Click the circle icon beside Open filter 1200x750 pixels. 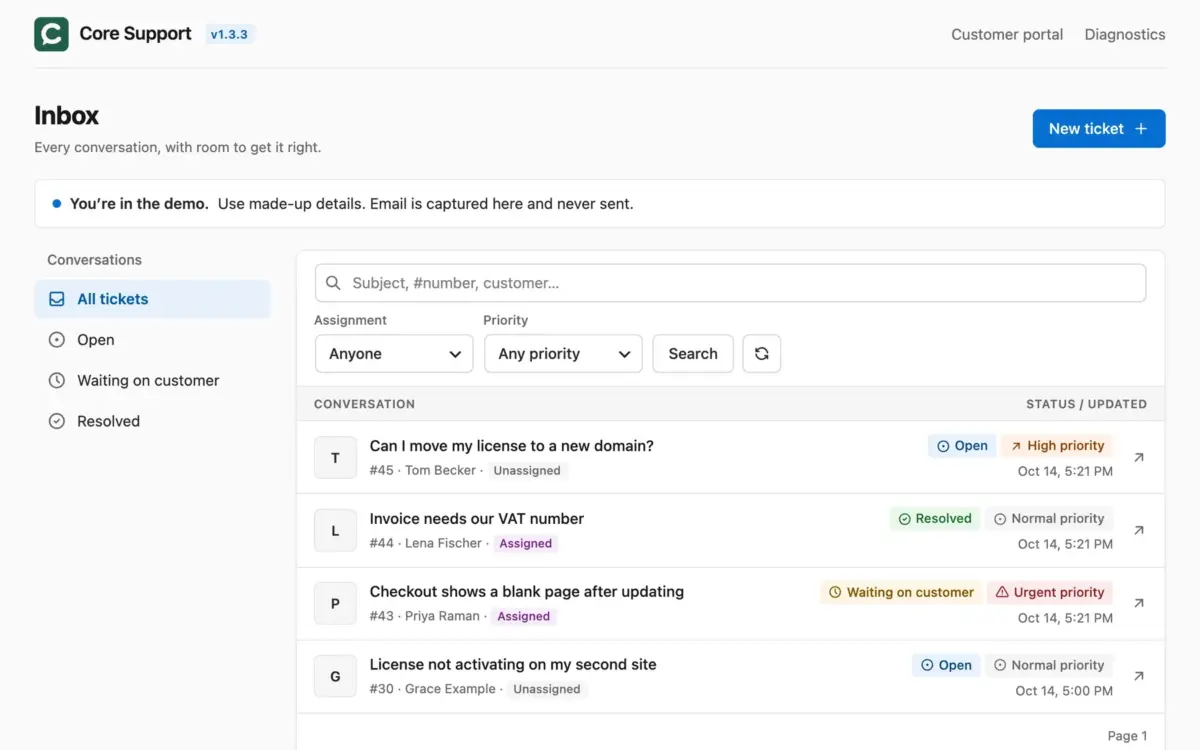57,340
